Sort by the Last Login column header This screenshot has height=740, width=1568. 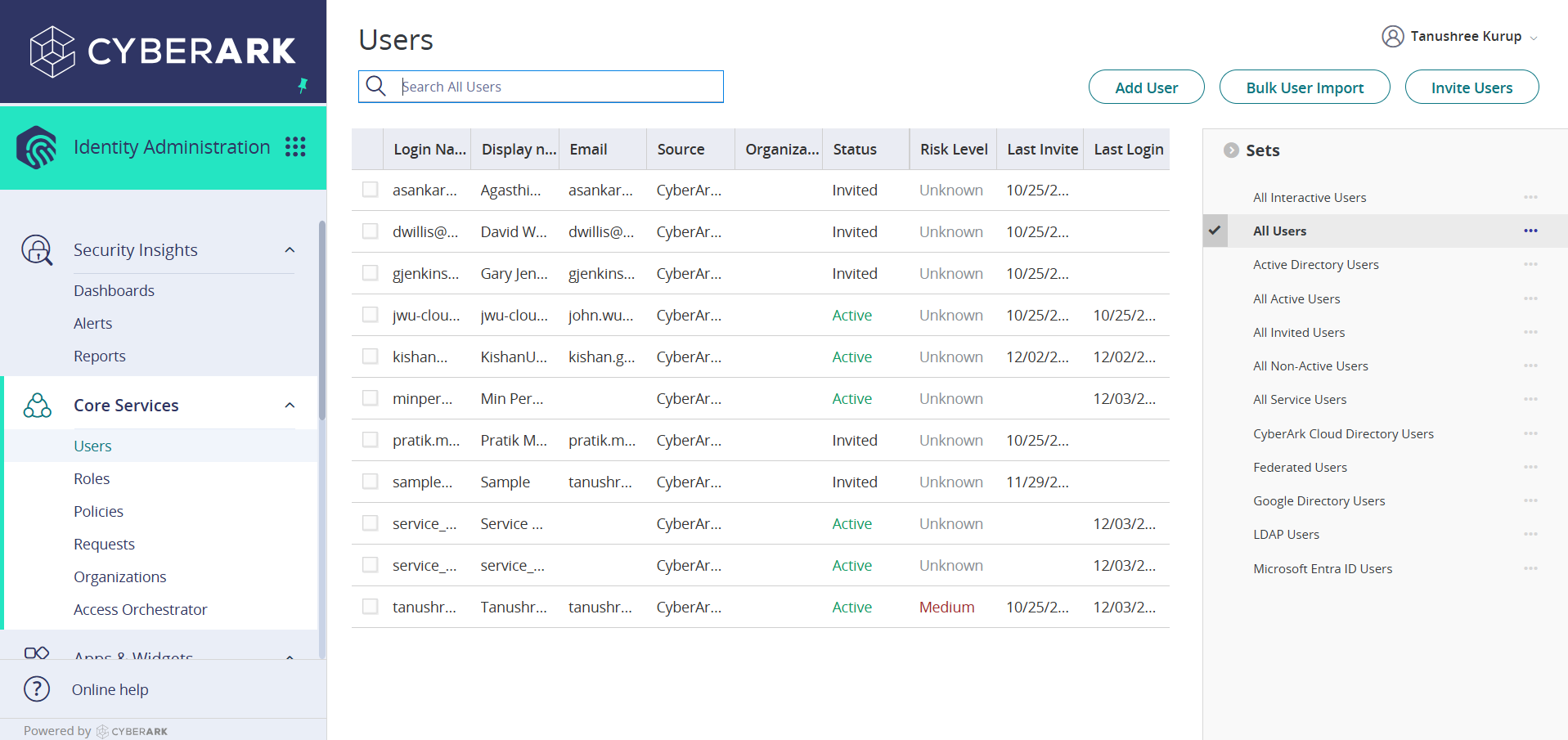(1127, 149)
